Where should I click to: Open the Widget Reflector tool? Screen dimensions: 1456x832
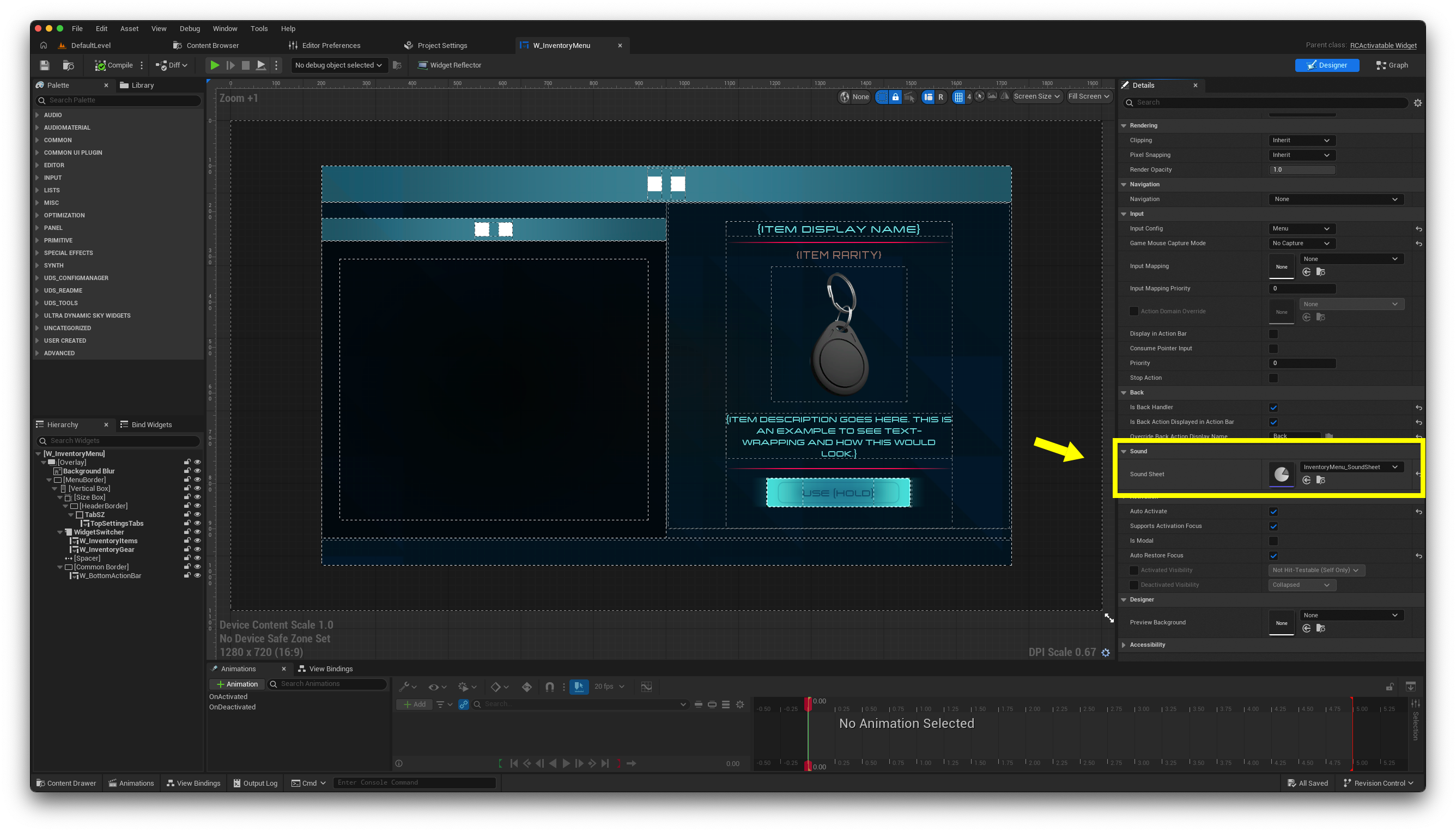(x=449, y=65)
